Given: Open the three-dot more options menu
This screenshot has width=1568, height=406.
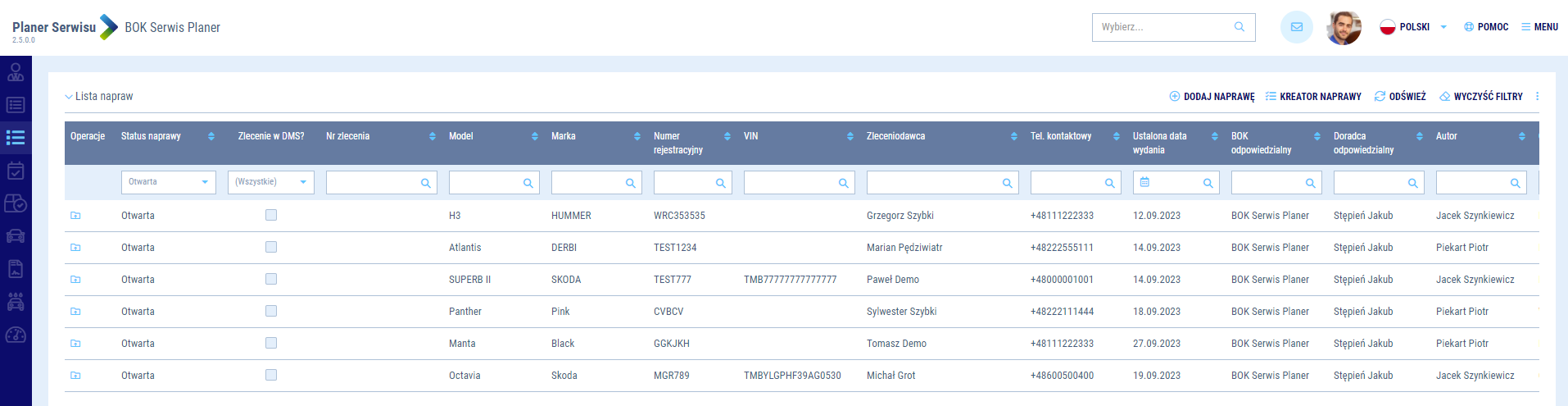Looking at the screenshot, I should [x=1537, y=97].
